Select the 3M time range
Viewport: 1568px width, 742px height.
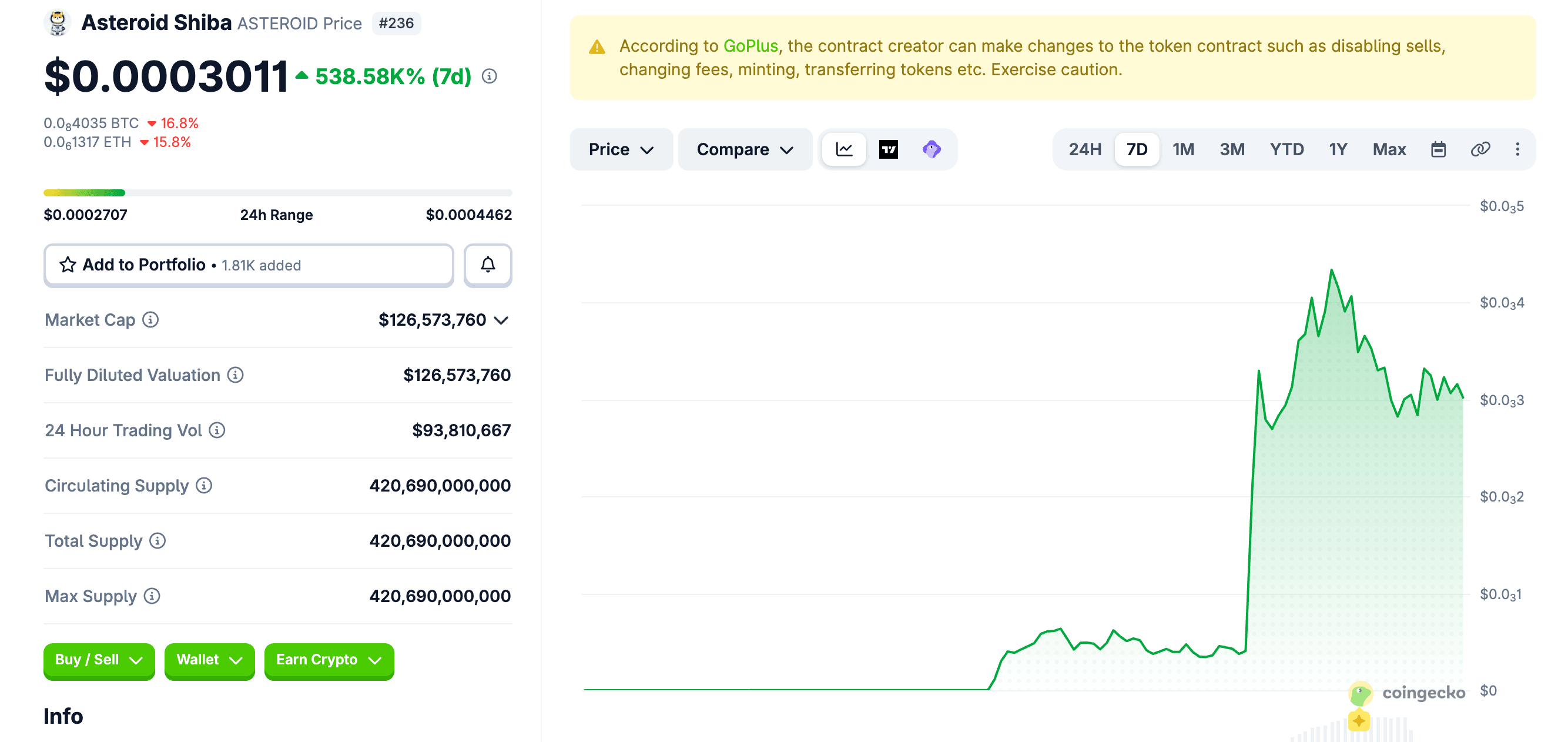tap(1232, 149)
